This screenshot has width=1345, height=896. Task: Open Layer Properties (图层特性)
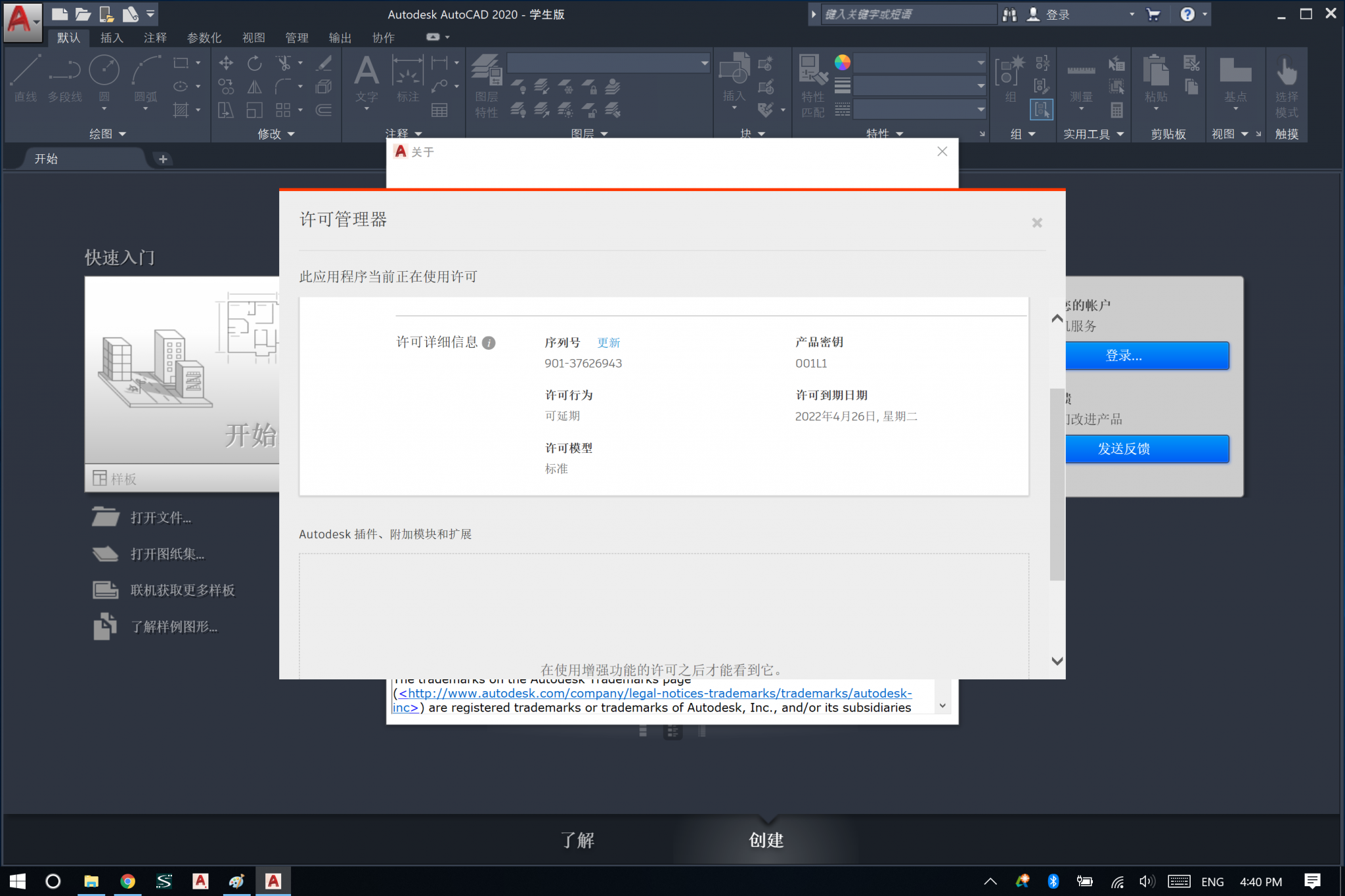[x=487, y=85]
